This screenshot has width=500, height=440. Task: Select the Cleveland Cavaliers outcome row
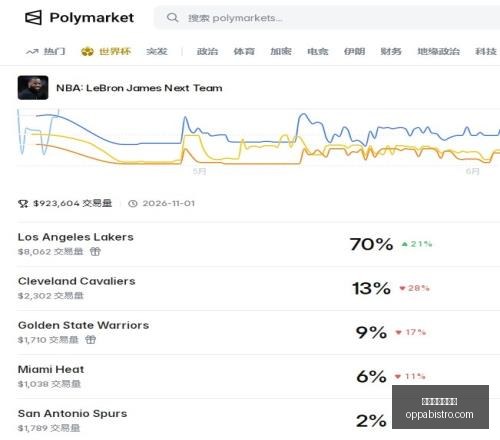point(258,288)
